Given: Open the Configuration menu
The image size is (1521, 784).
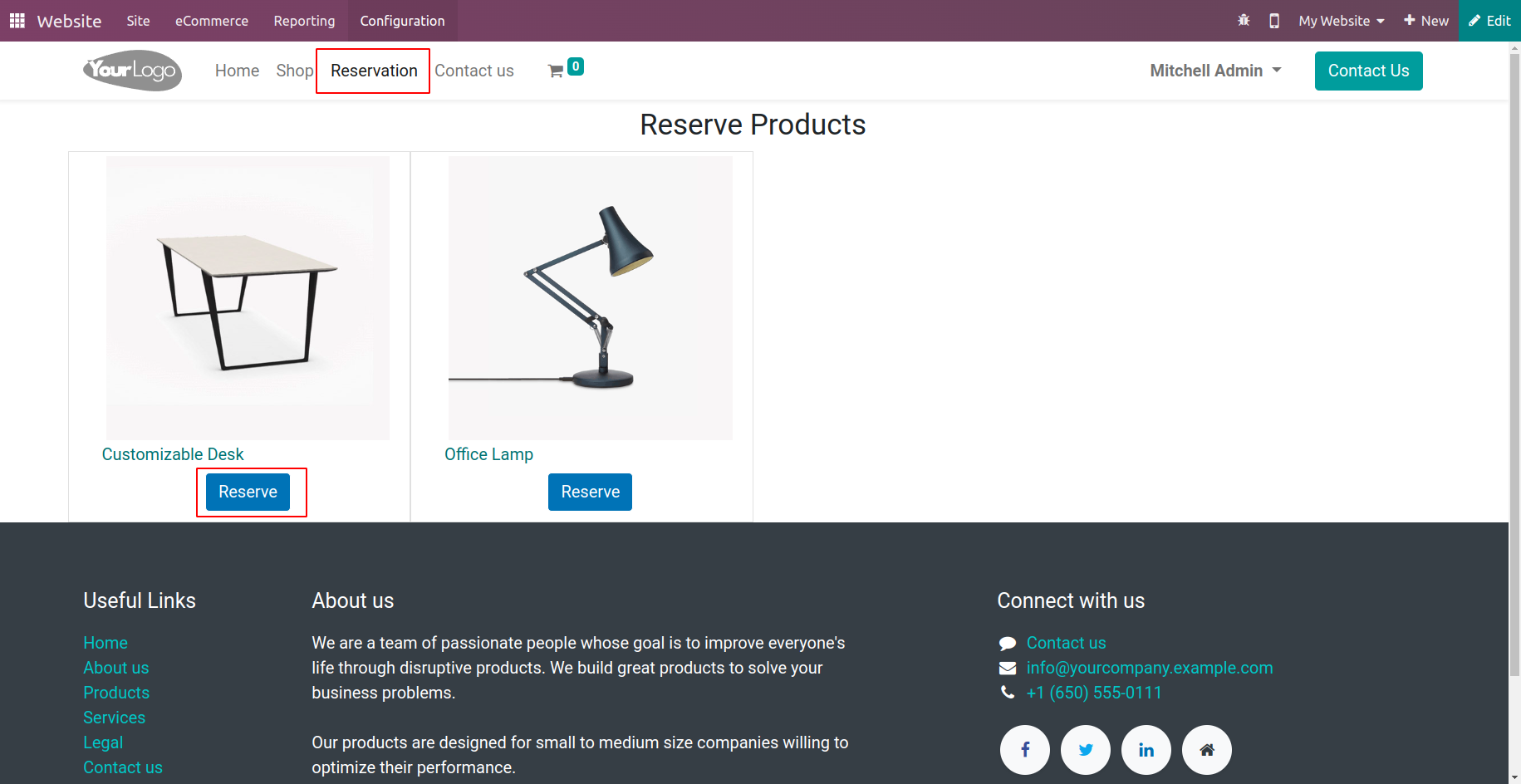Looking at the screenshot, I should click(x=402, y=21).
